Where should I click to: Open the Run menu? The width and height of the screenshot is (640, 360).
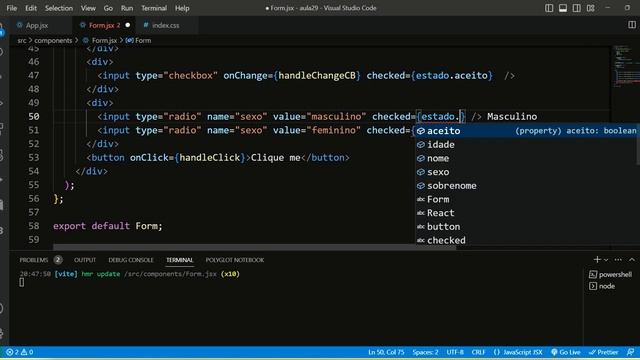click(127, 8)
